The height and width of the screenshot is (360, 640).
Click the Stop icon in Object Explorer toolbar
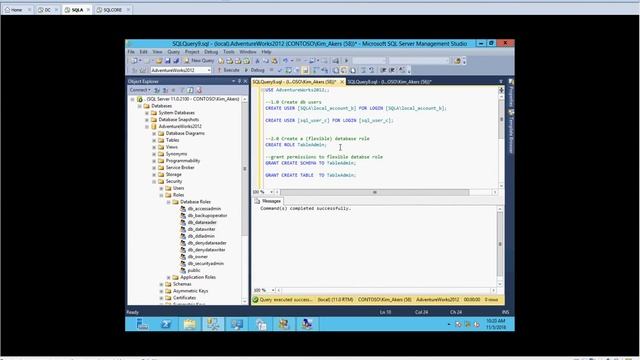click(173, 90)
